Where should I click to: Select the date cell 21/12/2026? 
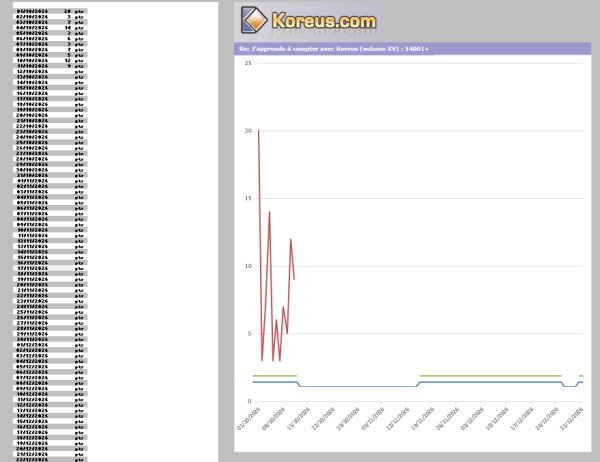(32, 454)
